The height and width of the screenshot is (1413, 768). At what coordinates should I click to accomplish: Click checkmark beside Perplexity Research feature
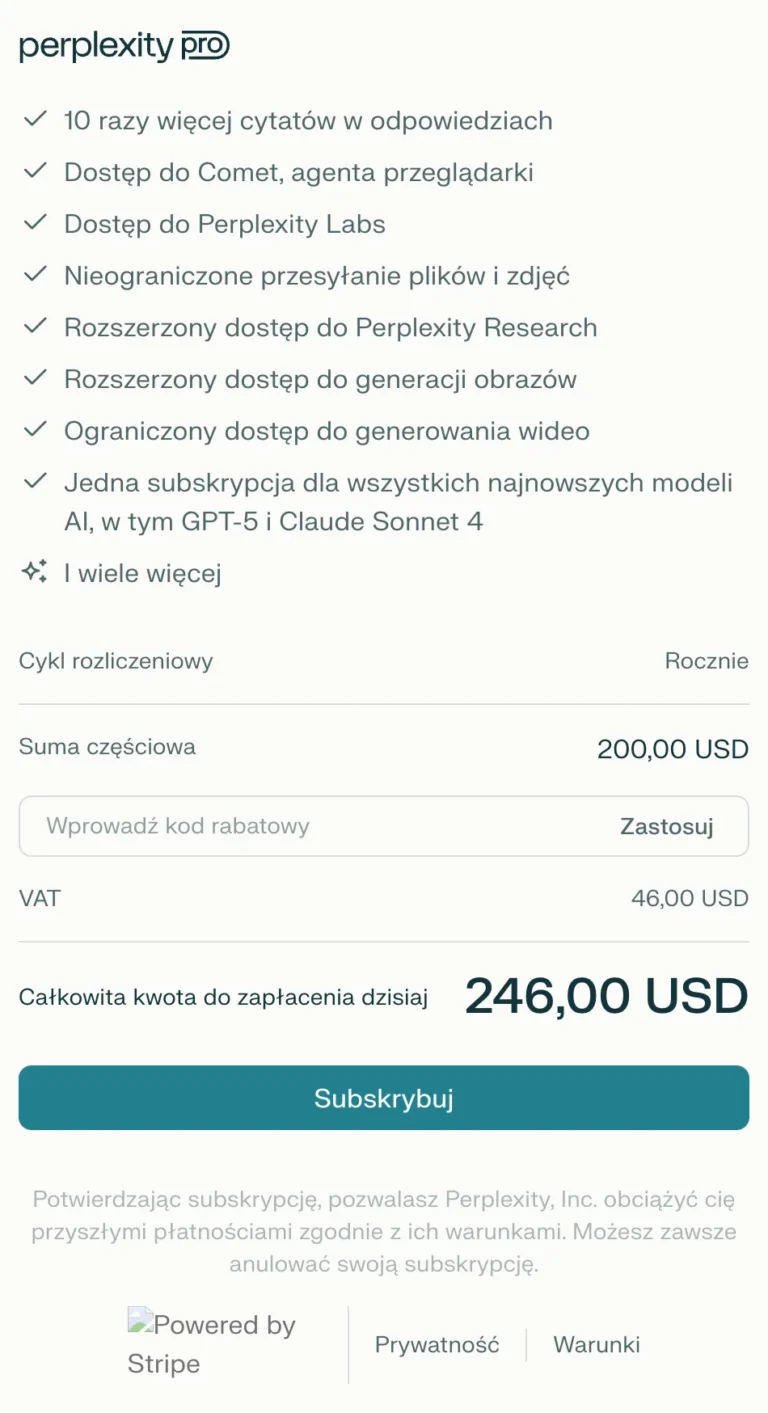tap(35, 327)
